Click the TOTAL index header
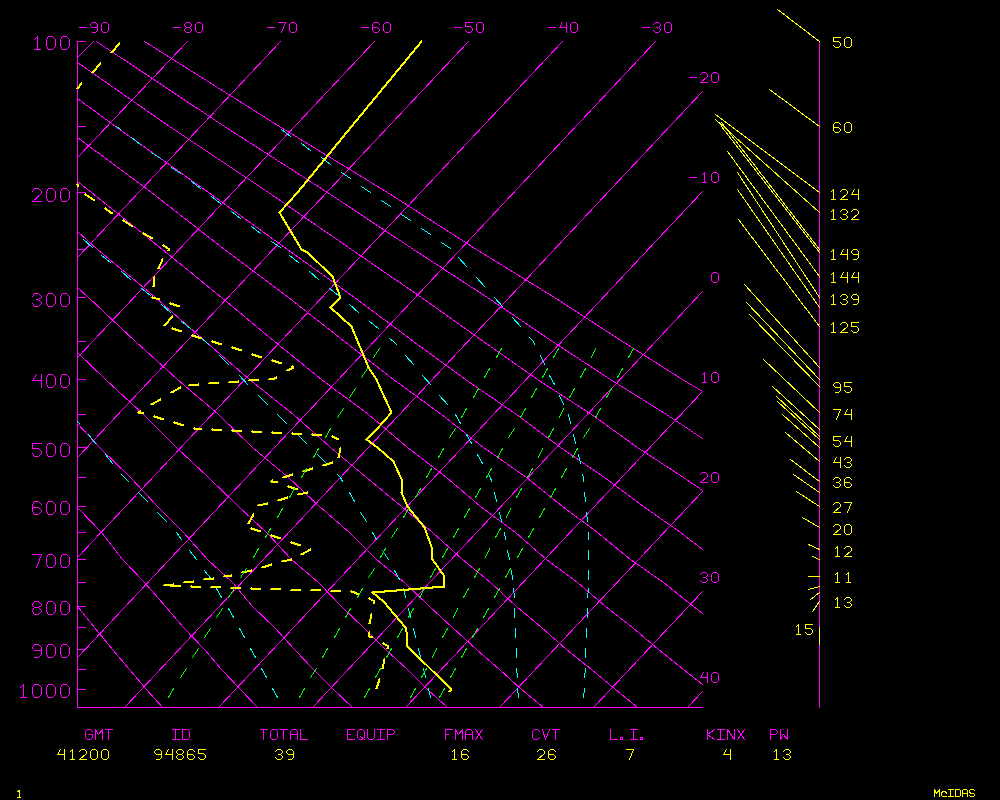Screen dimensions: 1000x800 284,735
